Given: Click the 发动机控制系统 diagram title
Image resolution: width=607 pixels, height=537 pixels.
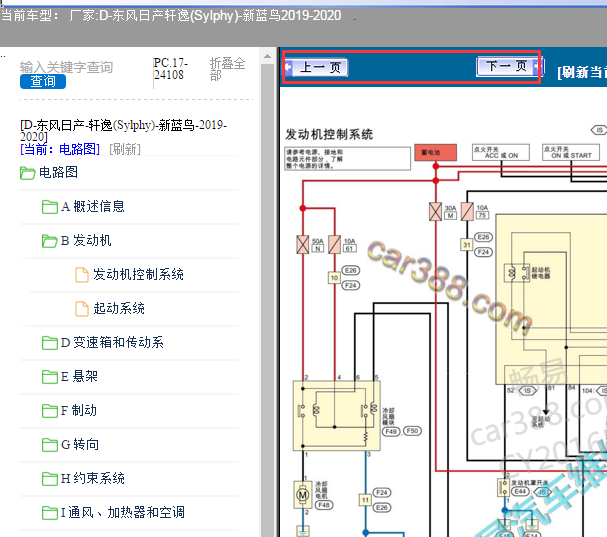Looking at the screenshot, I should pos(329,134).
